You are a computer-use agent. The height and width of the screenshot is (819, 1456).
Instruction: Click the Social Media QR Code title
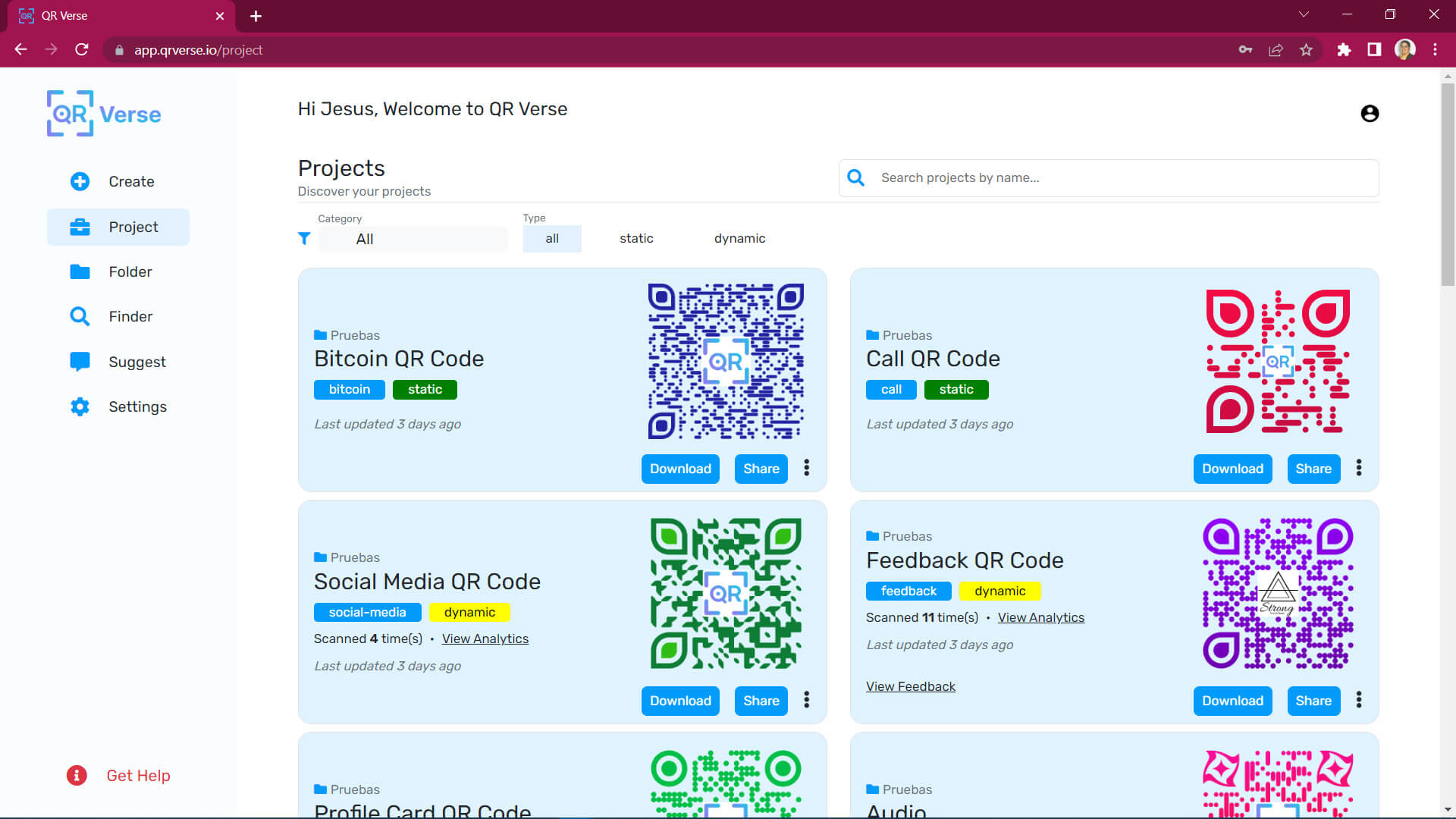[x=427, y=582]
